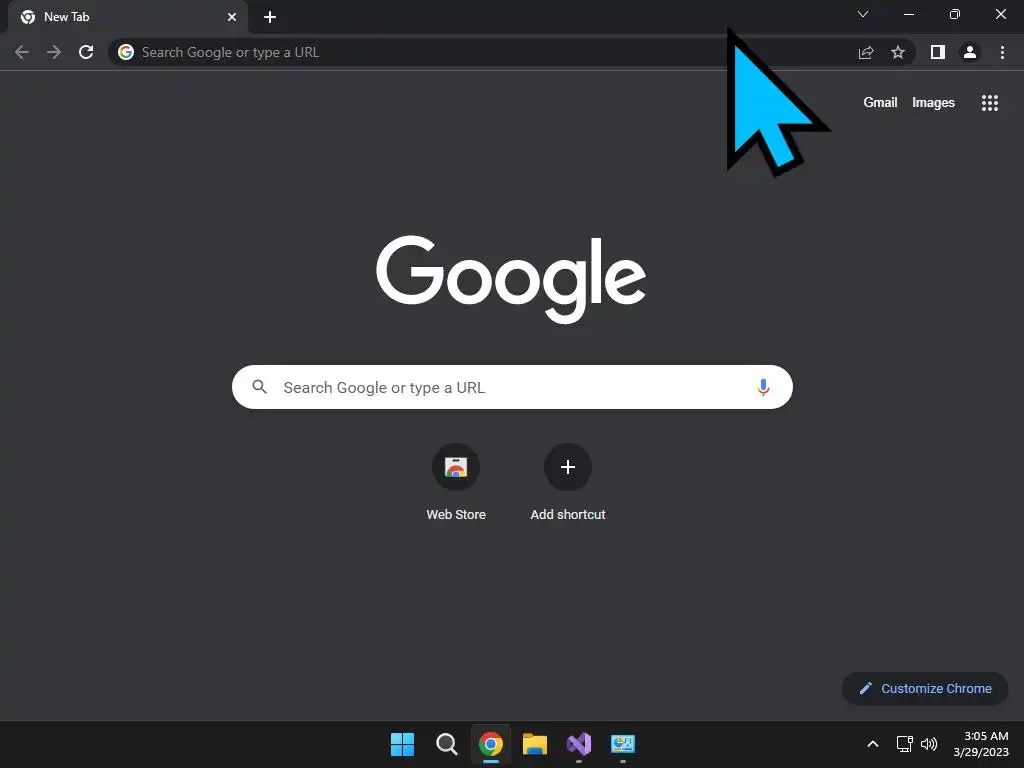Open the clock showing 3:05 AM
The width and height of the screenshot is (1024, 768).
[x=981, y=744]
